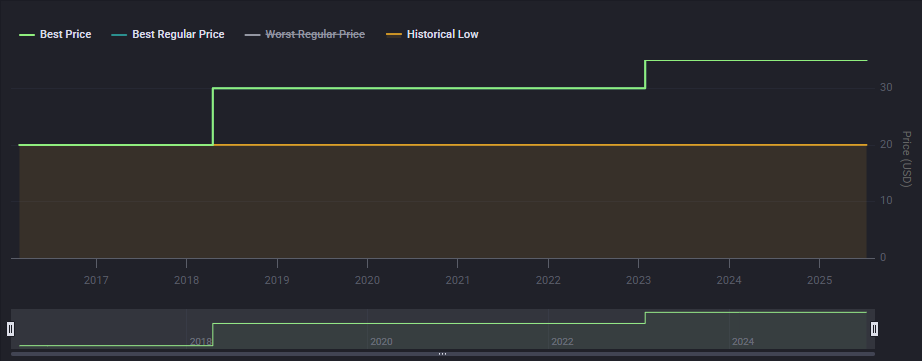Click the 2020 x-axis label on main chart
The width and height of the screenshot is (922, 361).
368,280
